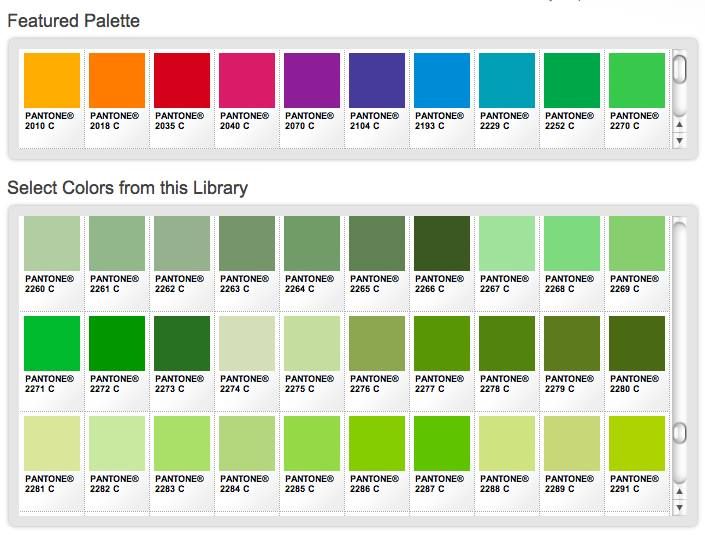
Task: Pick light green PANTONE 2267 C swatch
Action: [507, 243]
